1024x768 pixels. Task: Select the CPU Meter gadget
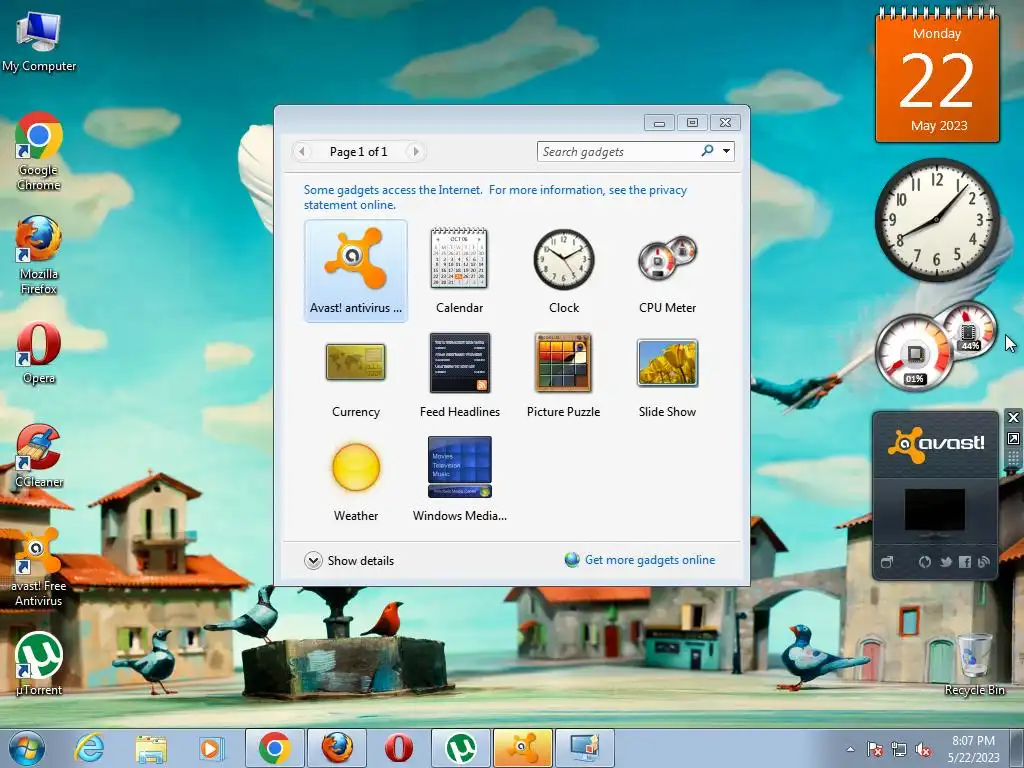point(667,270)
